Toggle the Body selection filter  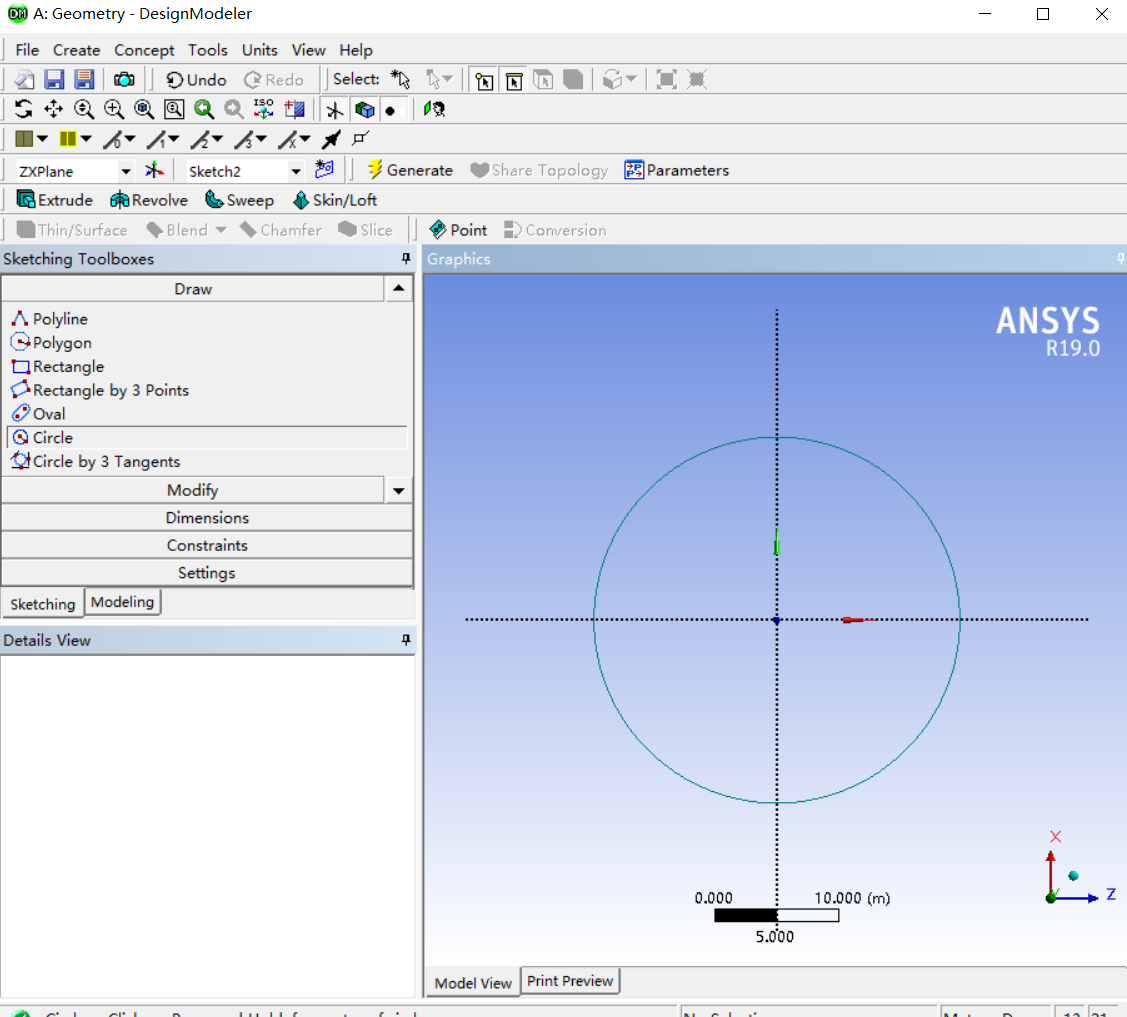(x=573, y=80)
